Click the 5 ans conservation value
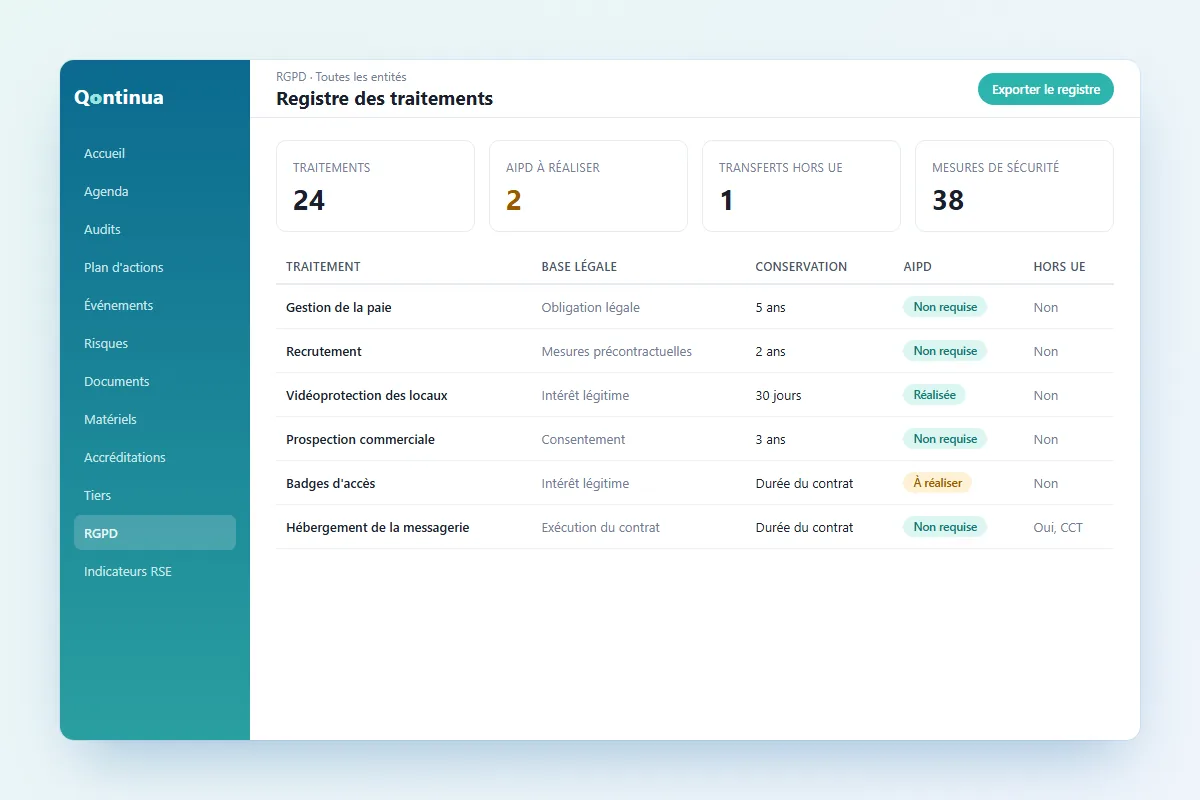The height and width of the screenshot is (800, 1200). (x=770, y=307)
